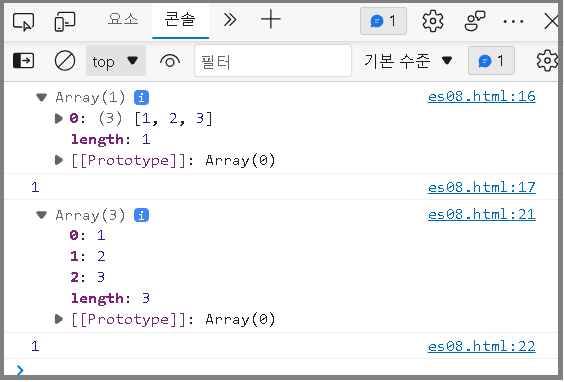Collapse the Array(3) log entry
The width and height of the screenshot is (564, 382).
(42, 215)
